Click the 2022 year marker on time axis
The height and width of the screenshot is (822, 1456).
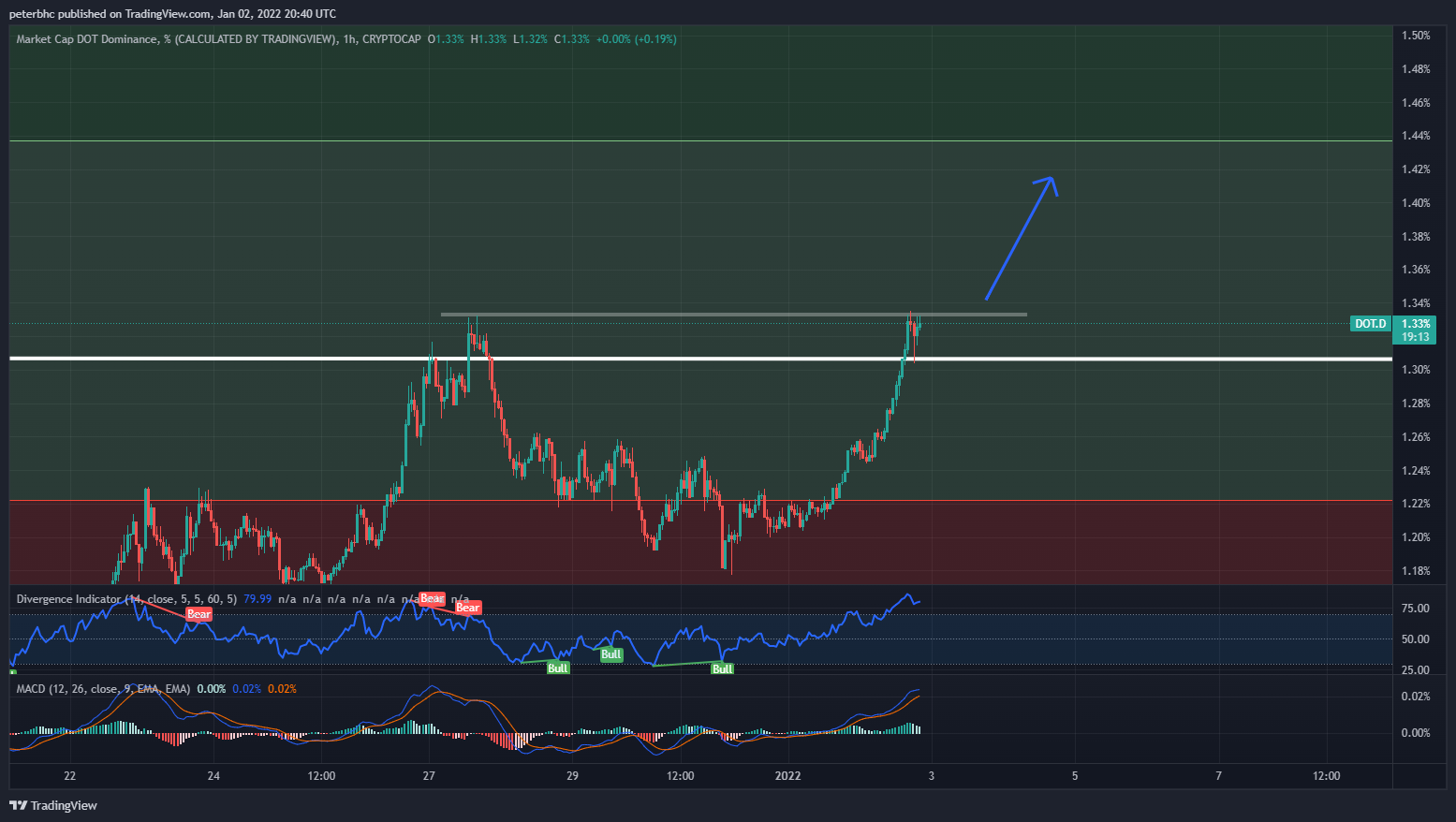click(x=787, y=776)
